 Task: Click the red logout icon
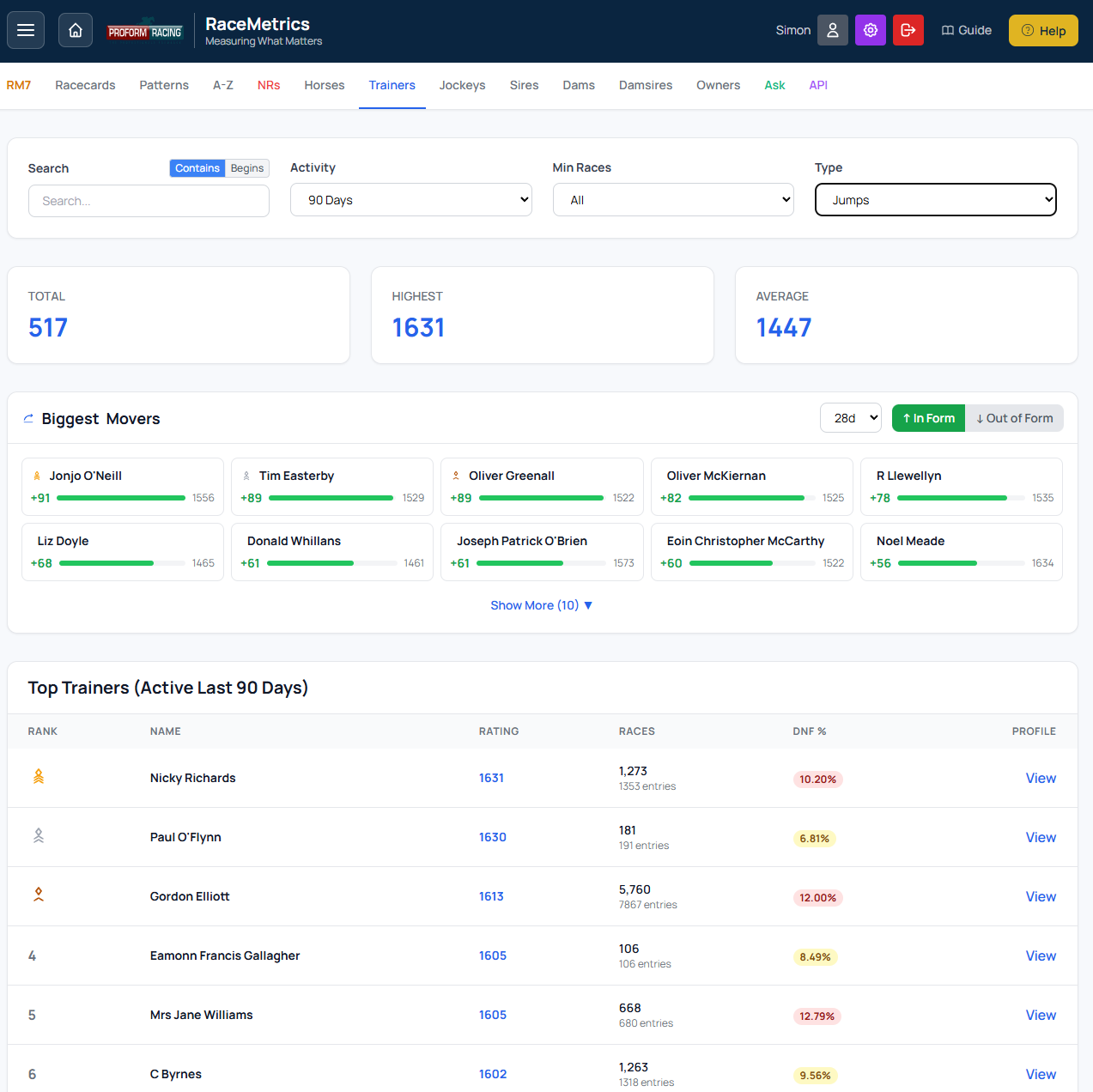[x=908, y=30]
